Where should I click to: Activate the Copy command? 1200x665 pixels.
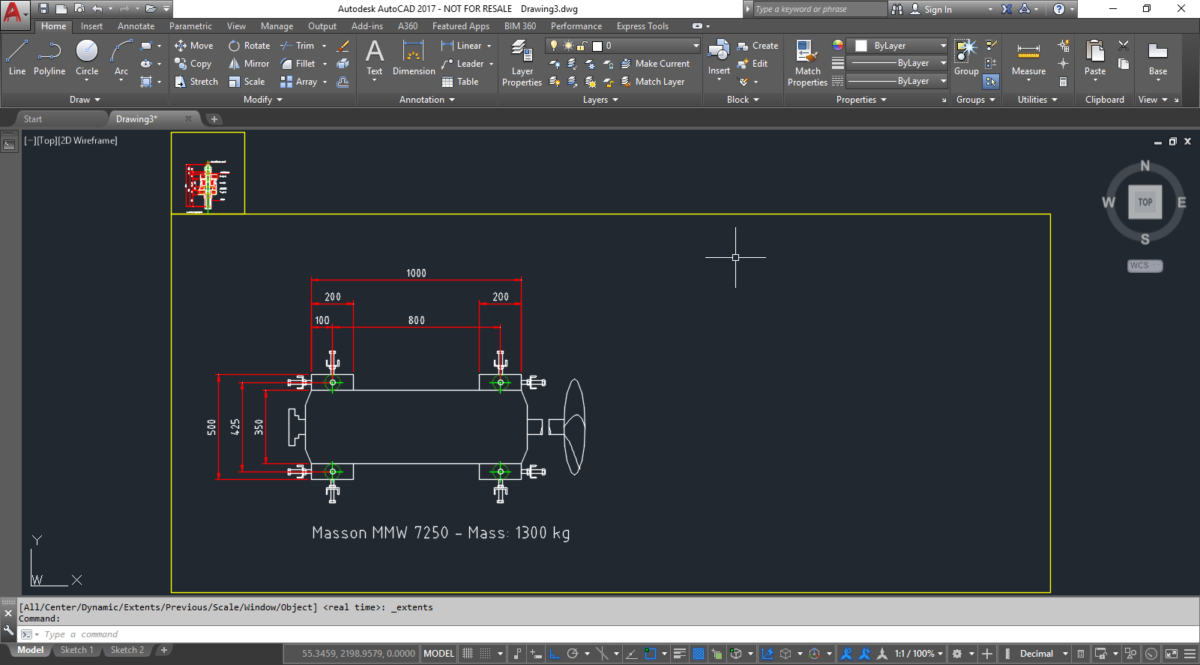click(x=193, y=64)
